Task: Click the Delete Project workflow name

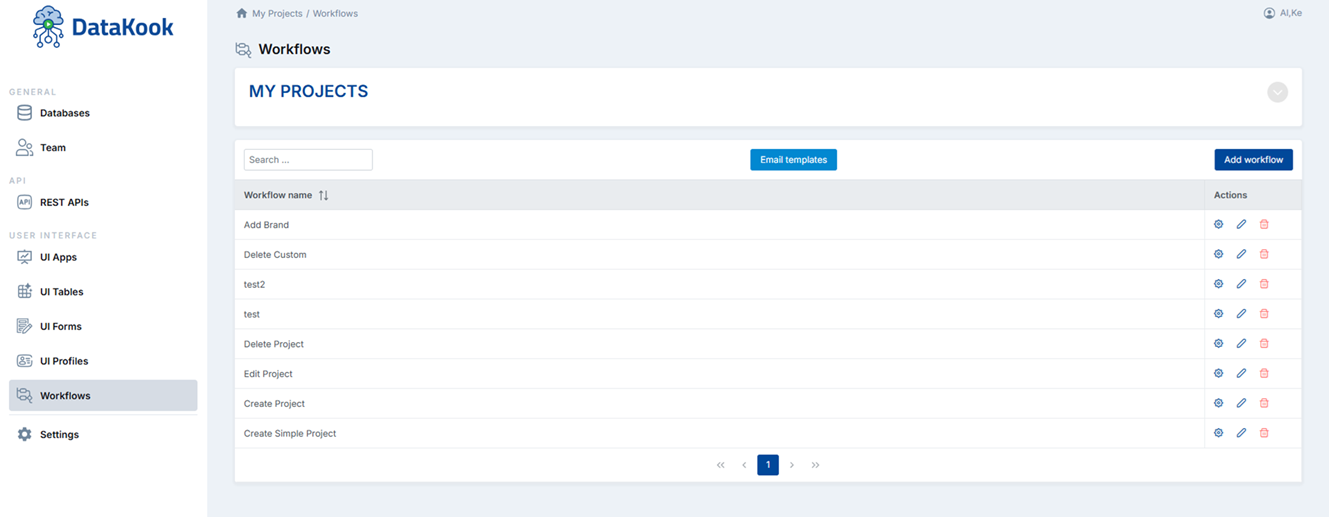Action: pos(274,344)
